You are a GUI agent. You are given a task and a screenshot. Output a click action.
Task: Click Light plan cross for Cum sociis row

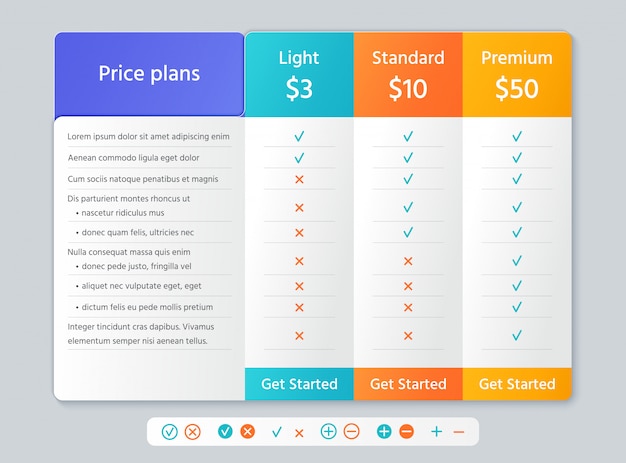299,180
